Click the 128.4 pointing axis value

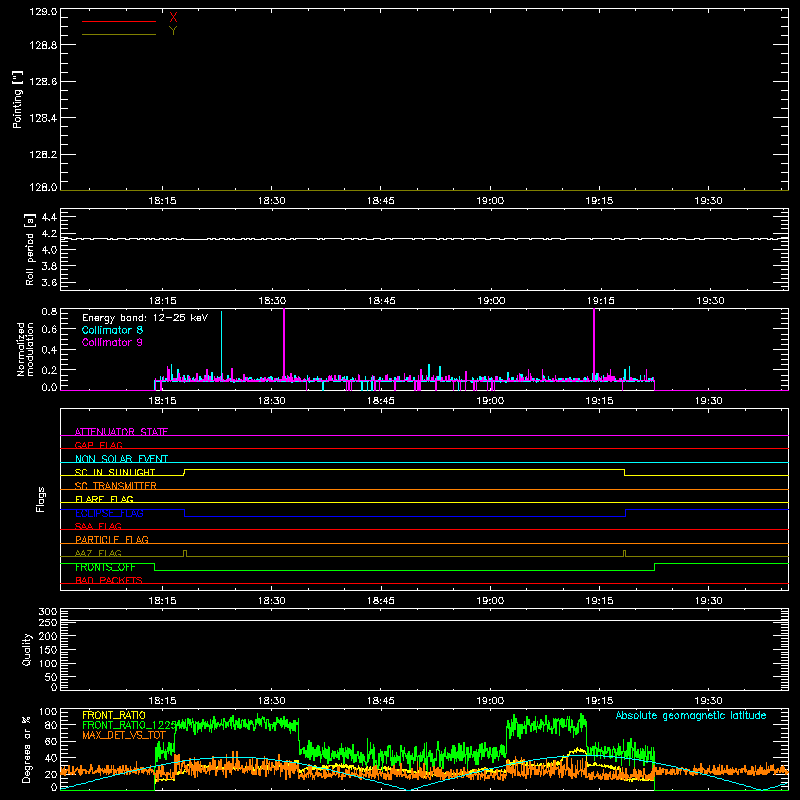[x=43, y=118]
